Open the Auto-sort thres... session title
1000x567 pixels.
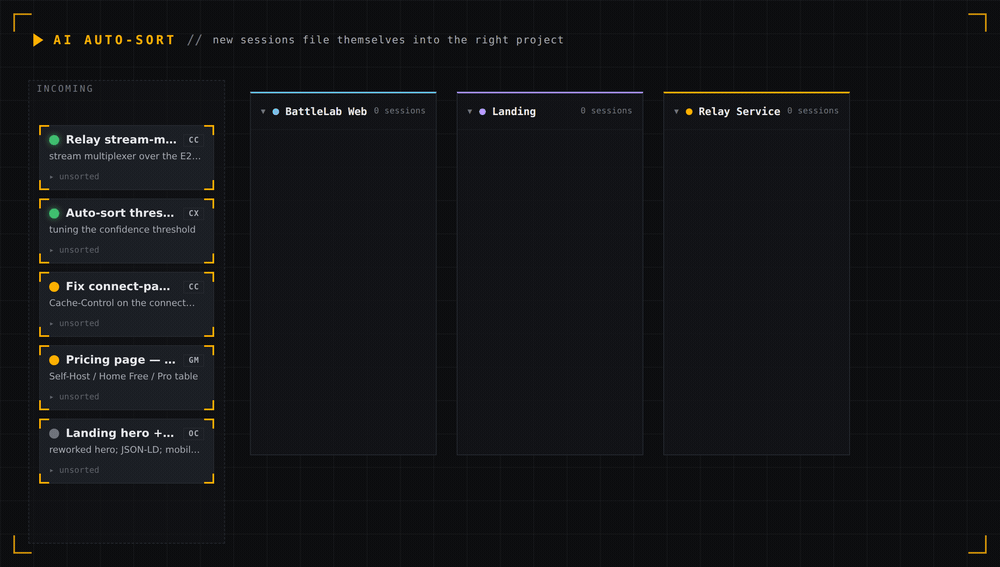pyautogui.click(x=120, y=213)
